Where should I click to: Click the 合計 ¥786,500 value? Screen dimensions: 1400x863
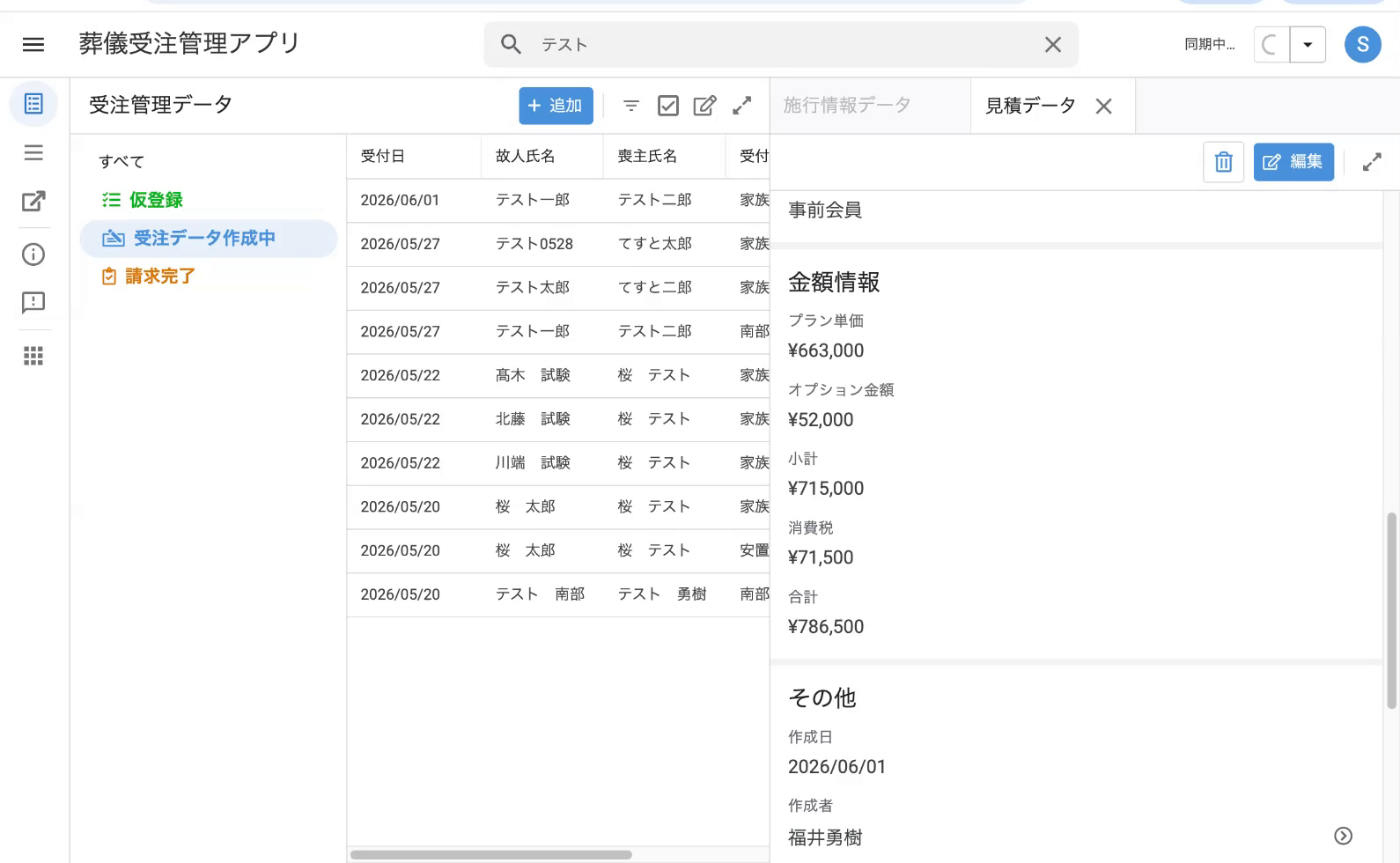click(826, 627)
